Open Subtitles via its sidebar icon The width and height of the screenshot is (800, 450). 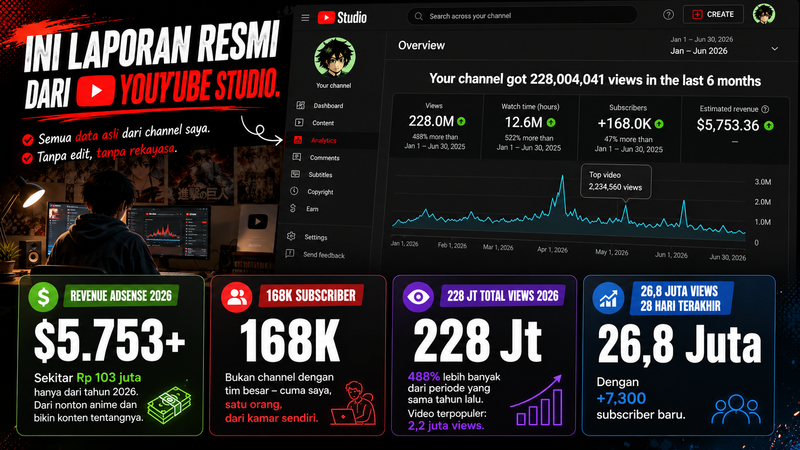point(295,174)
